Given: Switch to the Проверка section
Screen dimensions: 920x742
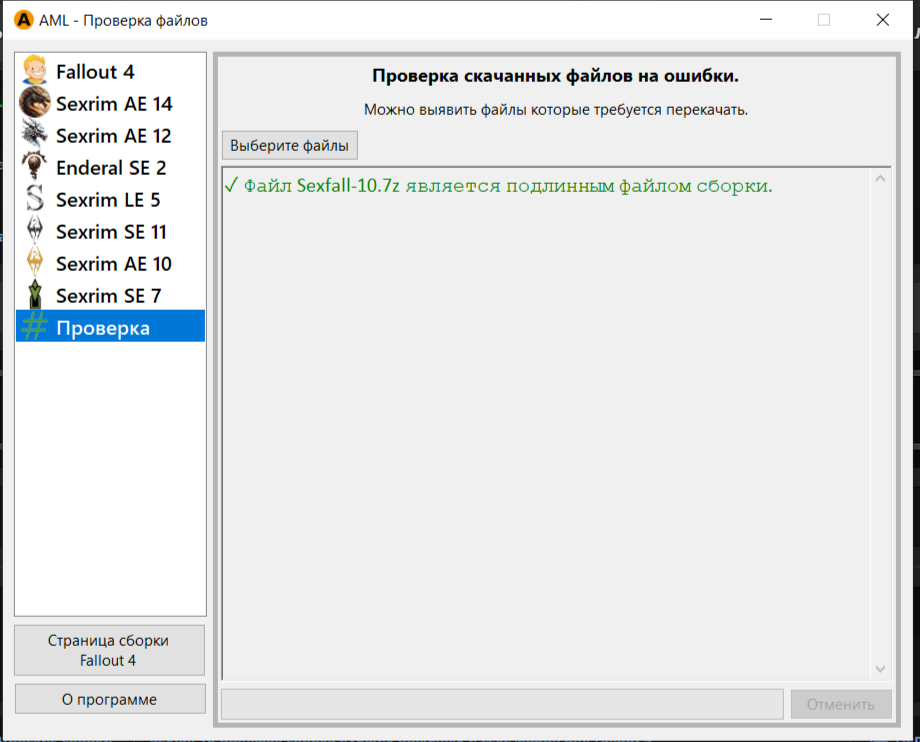Looking at the screenshot, I should coord(103,328).
